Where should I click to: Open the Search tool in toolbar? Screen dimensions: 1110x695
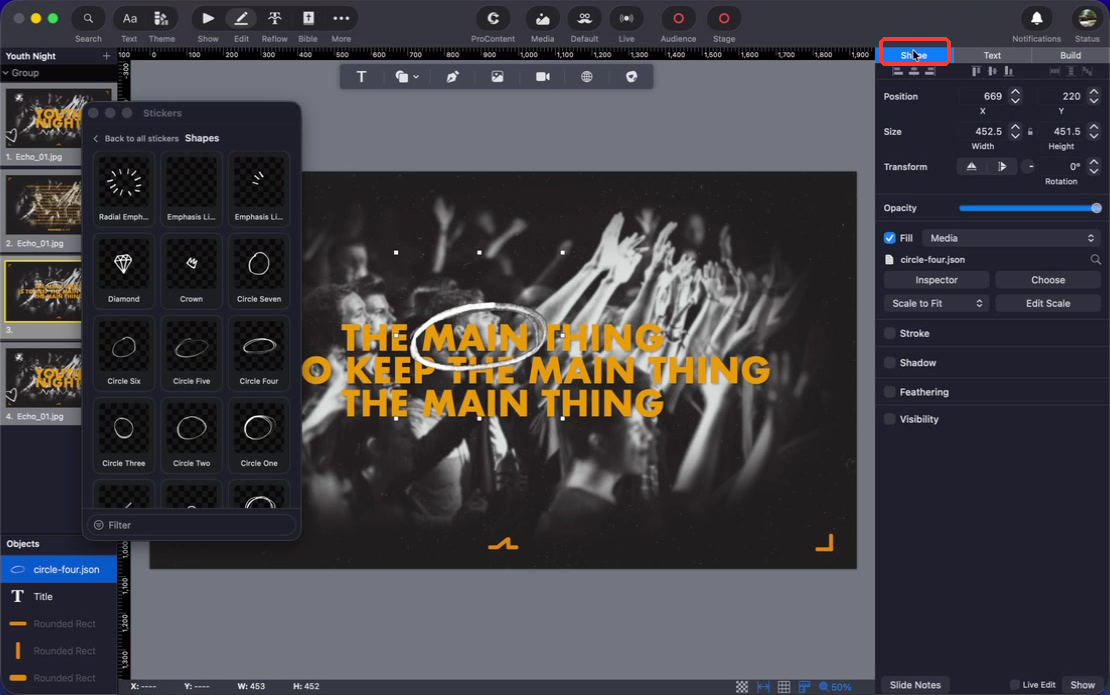[x=88, y=18]
